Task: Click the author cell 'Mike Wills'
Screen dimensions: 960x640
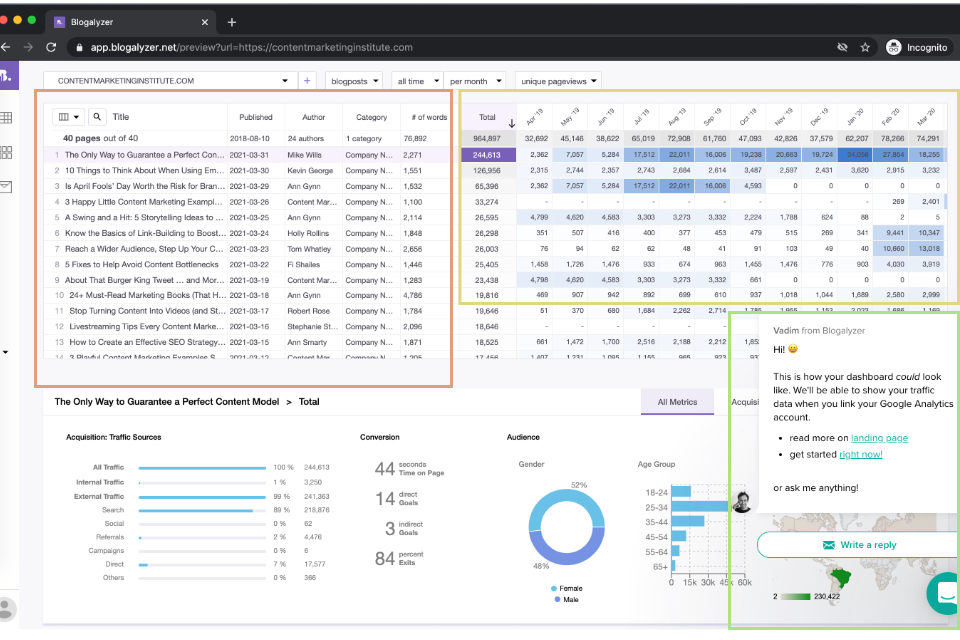Action: pyautogui.click(x=304, y=155)
